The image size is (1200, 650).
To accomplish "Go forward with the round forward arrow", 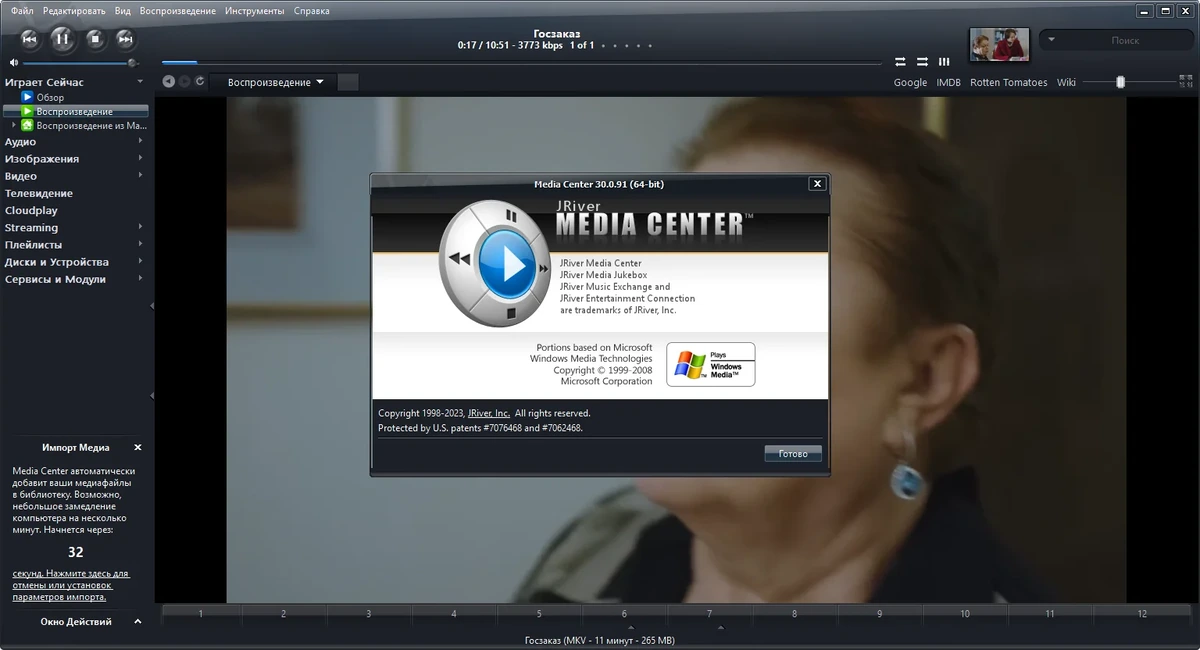I will pyautogui.click(x=185, y=82).
